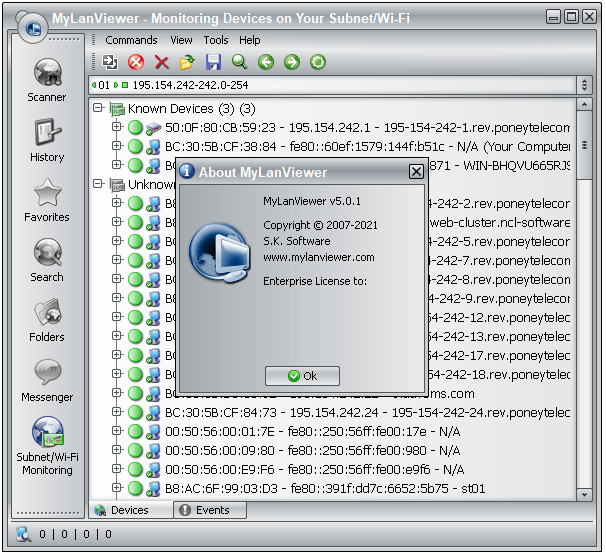Click the green settings gear icon
The width and height of the screenshot is (606, 553).
click(x=318, y=62)
